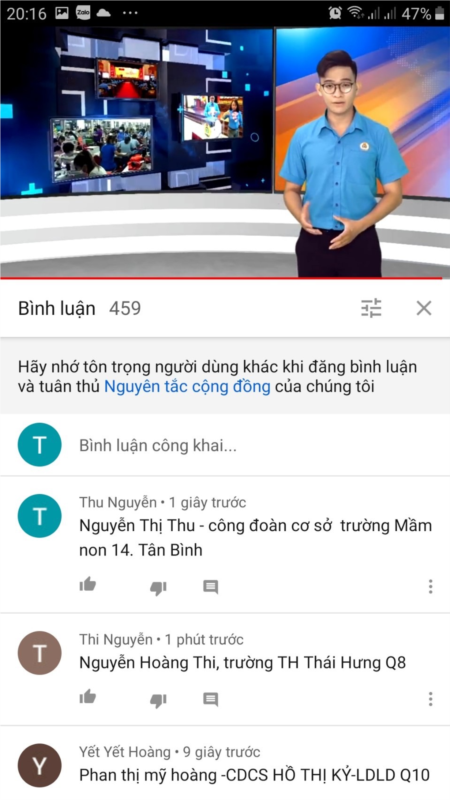This screenshot has height=800, width=450.
Task: Close the Bình luận comments panel
Action: (424, 308)
